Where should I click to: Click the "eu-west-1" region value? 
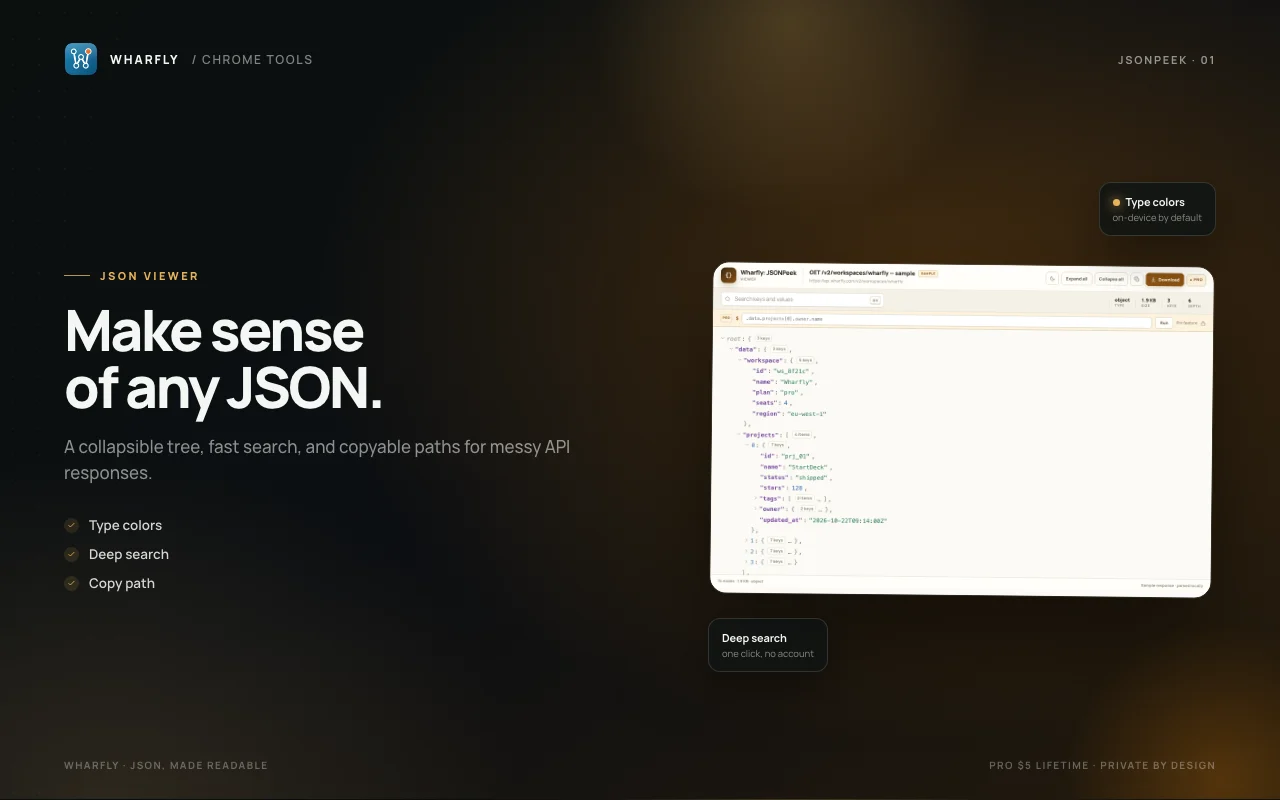[807, 414]
